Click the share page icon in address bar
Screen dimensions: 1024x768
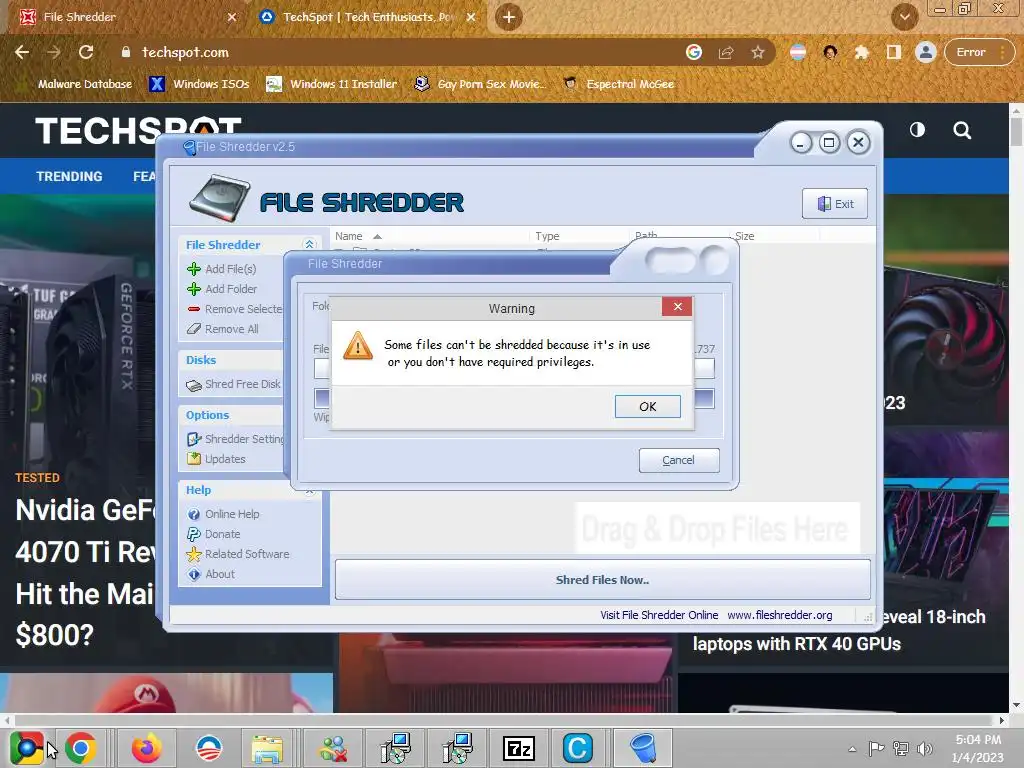(726, 52)
